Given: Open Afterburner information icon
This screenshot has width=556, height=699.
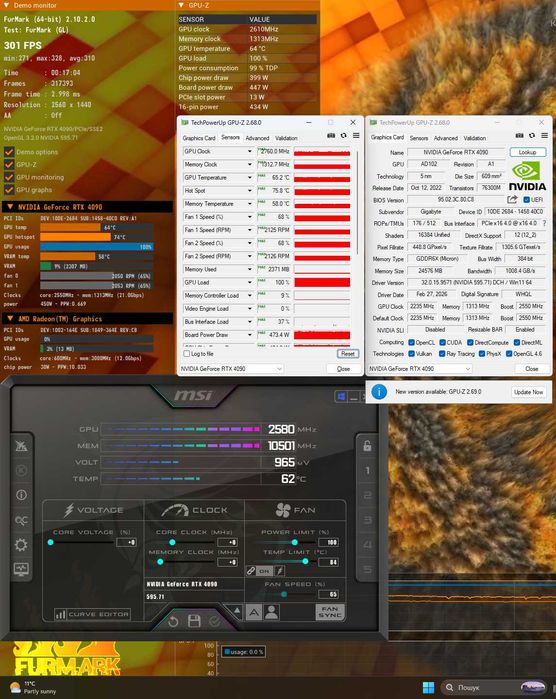Looking at the screenshot, I should point(21,495).
